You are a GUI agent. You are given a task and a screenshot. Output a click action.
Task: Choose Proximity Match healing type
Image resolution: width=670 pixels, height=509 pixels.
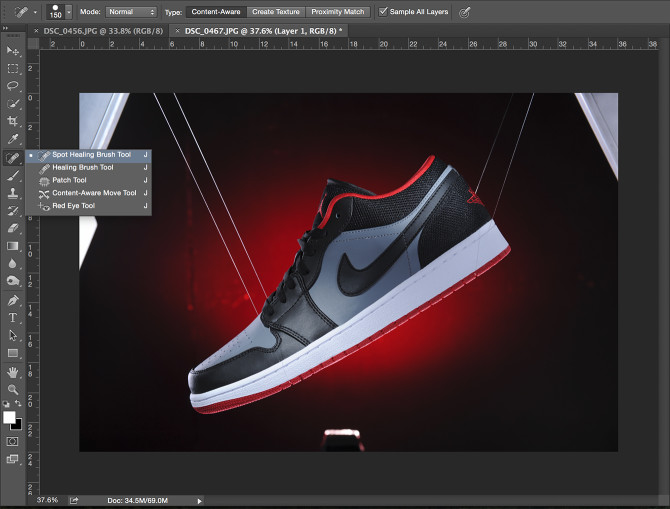[338, 12]
